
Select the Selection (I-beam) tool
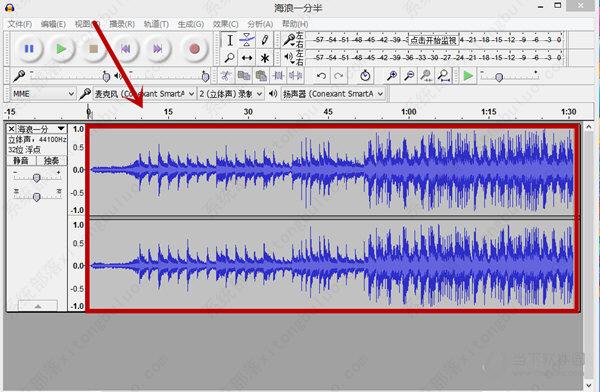[230, 40]
